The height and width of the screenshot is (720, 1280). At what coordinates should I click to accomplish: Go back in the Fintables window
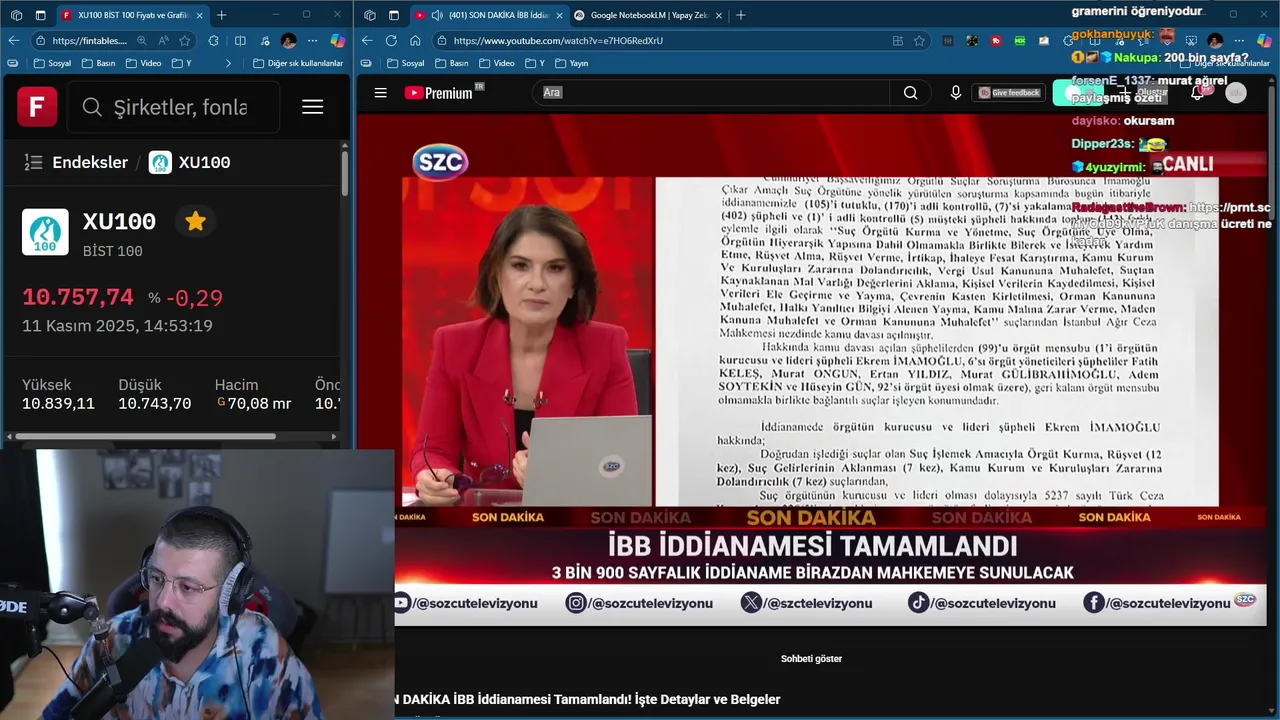coord(13,40)
